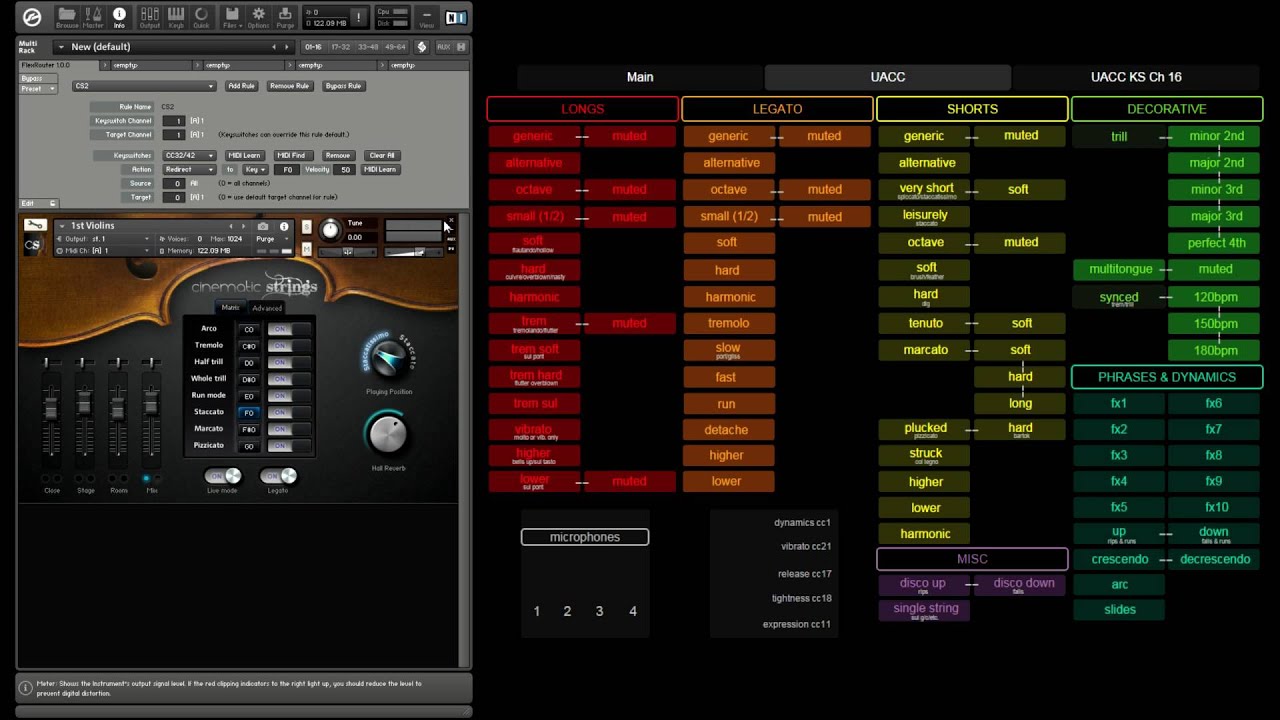Click the instrument info icon on 1st Violins
The height and width of the screenshot is (720, 1280).
pos(284,226)
